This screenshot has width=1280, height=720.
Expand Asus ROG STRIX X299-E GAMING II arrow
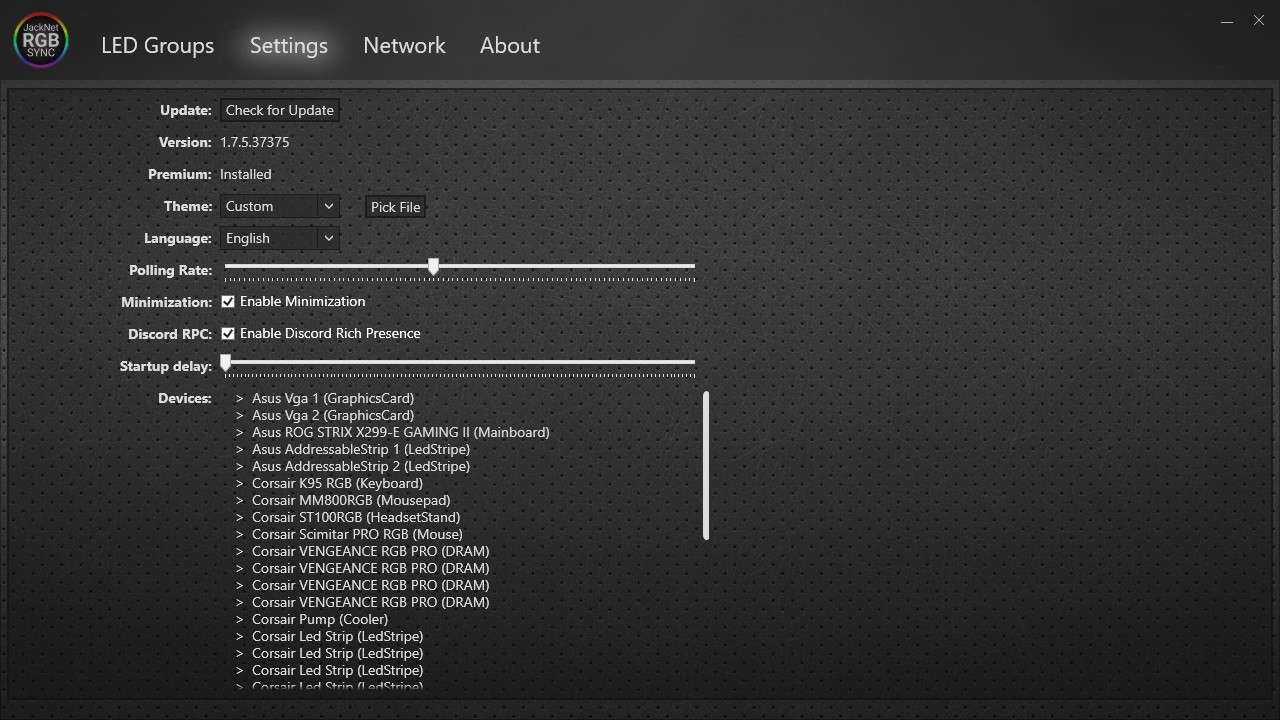[240, 432]
